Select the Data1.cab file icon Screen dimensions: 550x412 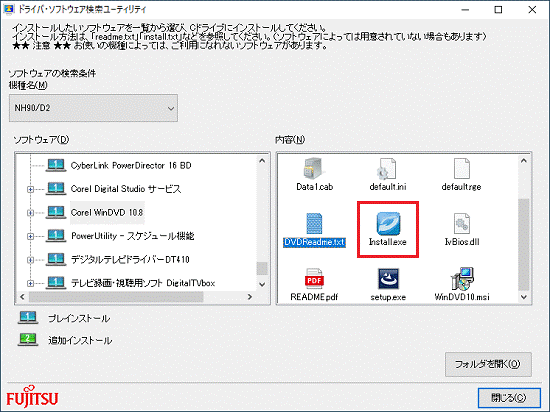point(314,169)
